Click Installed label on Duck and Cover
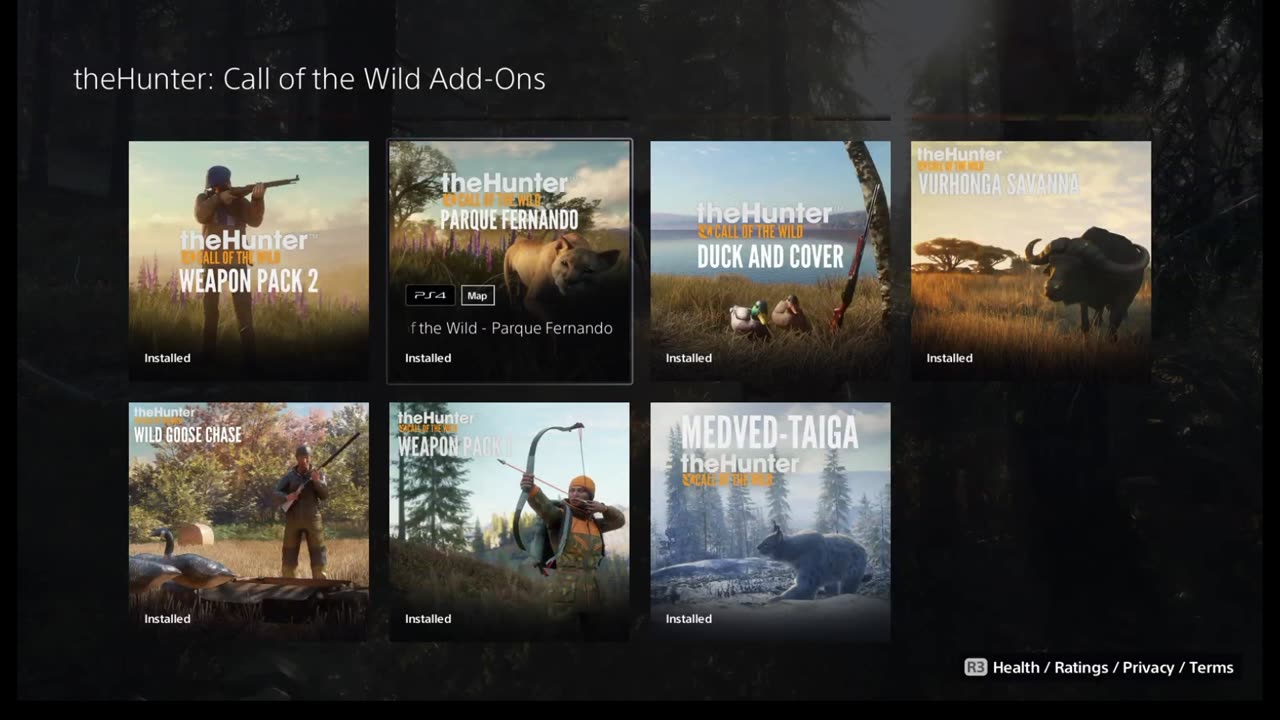Image resolution: width=1280 pixels, height=720 pixels. click(x=689, y=358)
